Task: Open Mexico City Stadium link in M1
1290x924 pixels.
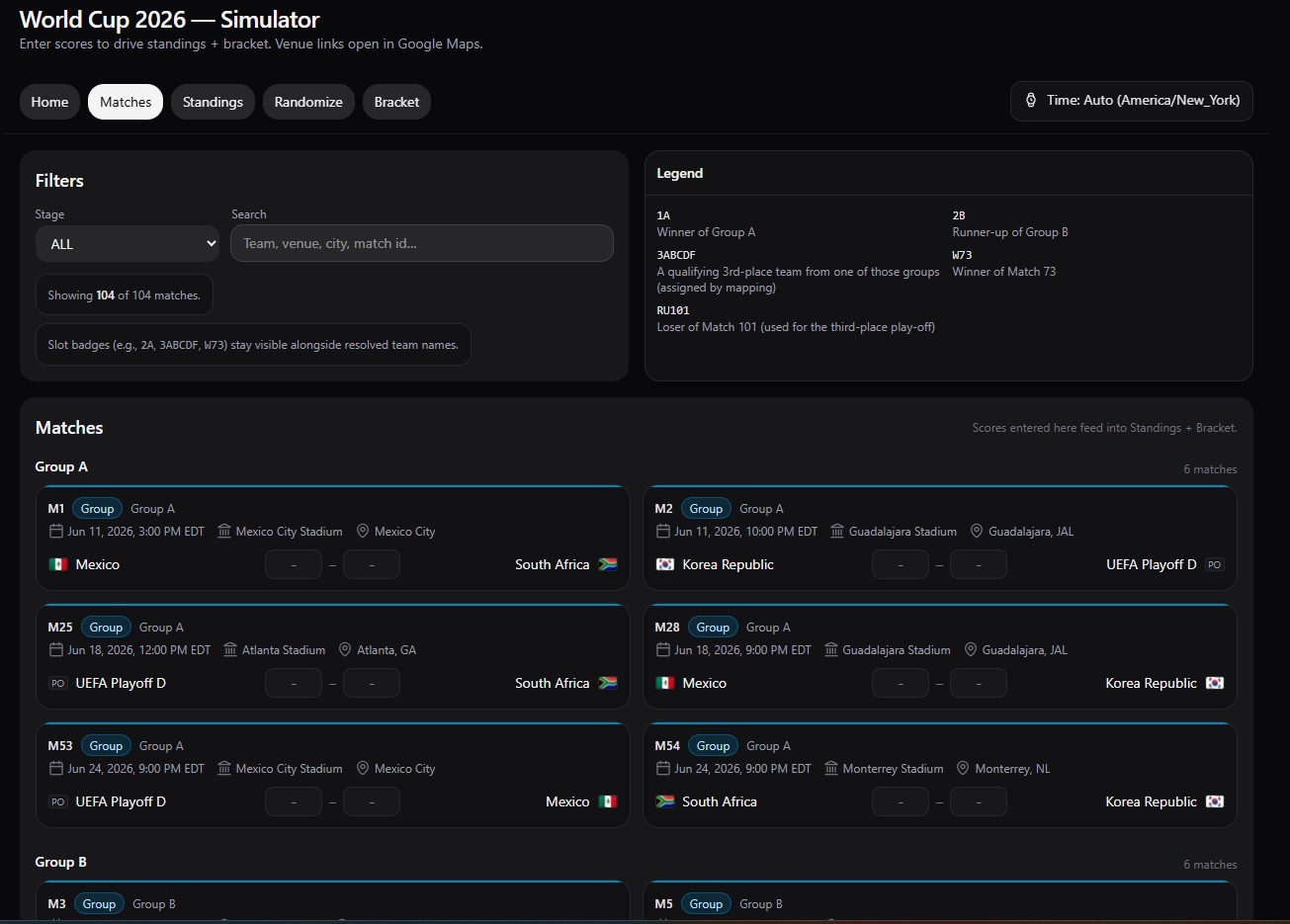Action: pos(289,532)
